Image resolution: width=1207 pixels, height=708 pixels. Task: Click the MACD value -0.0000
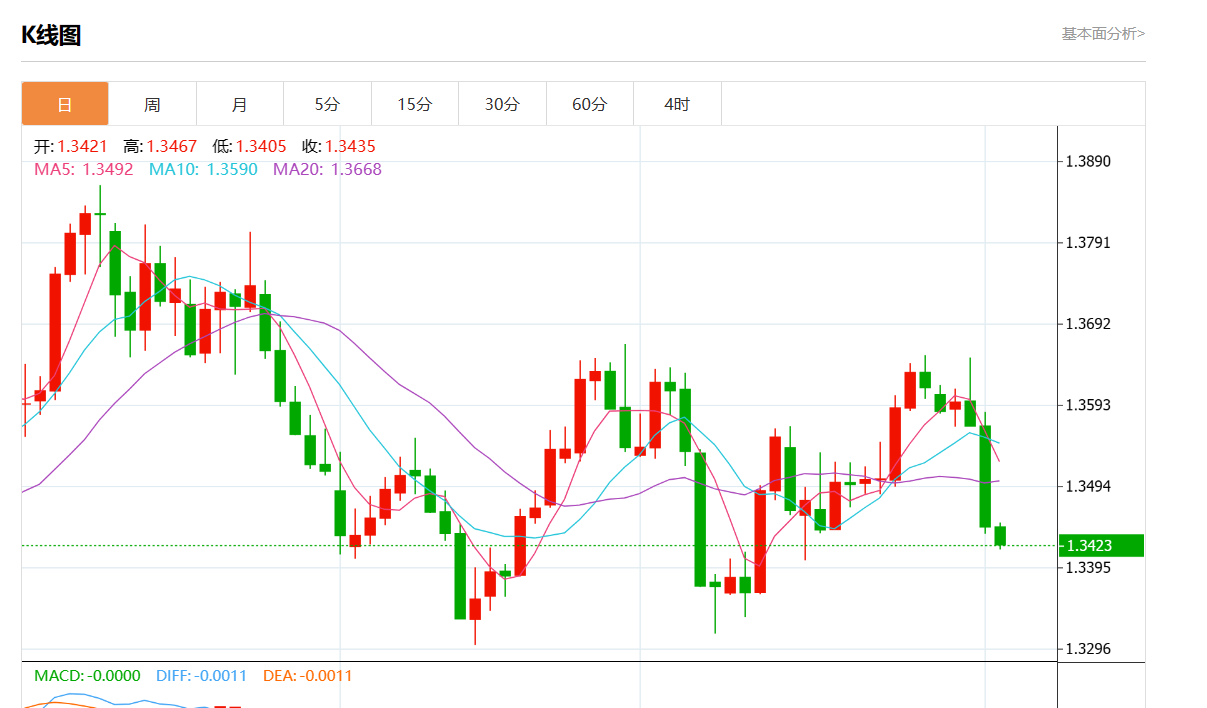114,676
